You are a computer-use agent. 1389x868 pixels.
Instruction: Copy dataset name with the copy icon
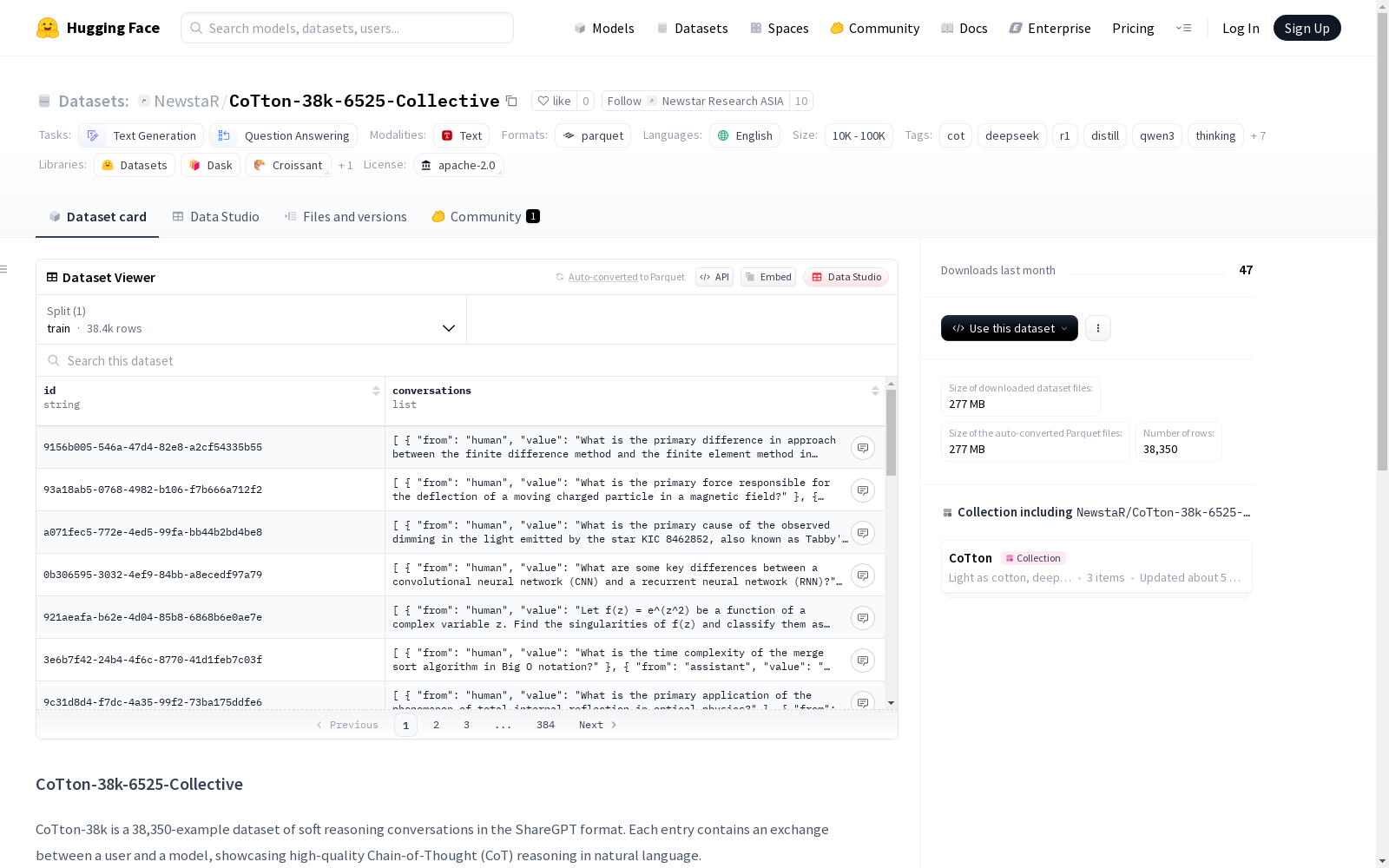[512, 102]
